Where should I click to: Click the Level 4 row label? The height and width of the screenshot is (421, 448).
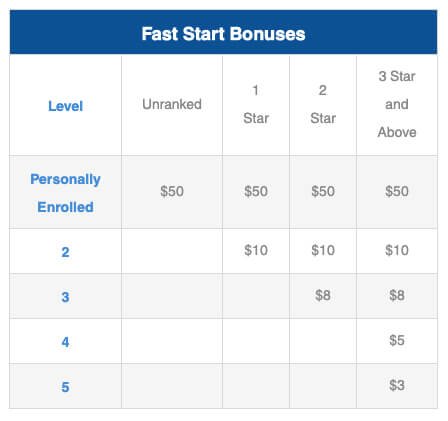pyautogui.click(x=65, y=342)
